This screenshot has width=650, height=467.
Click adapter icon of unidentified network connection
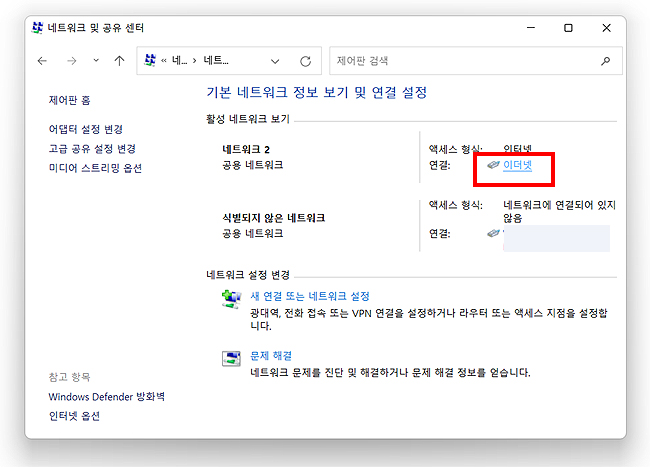point(493,233)
